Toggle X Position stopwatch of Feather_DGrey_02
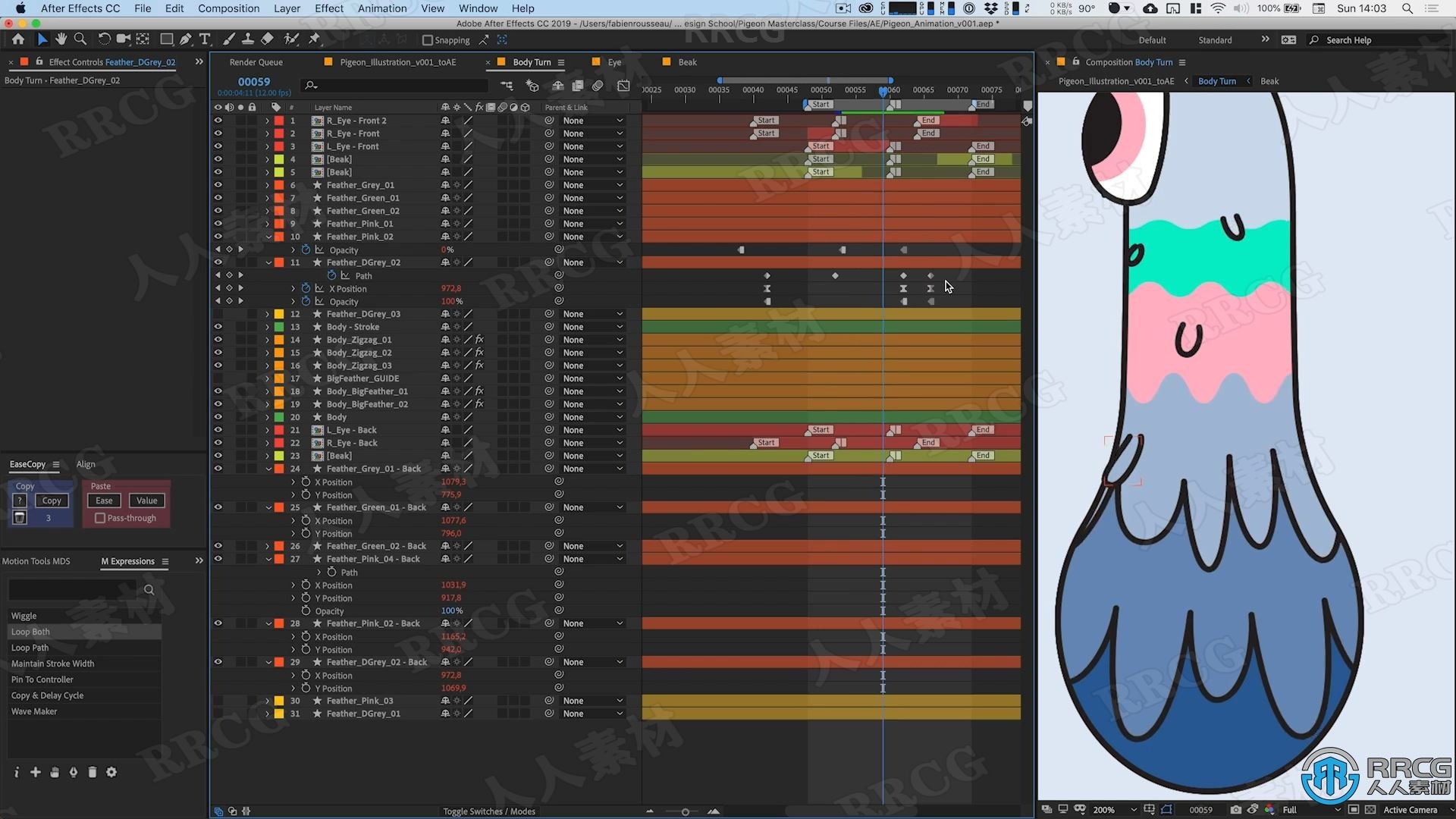This screenshot has width=1456, height=819. pyautogui.click(x=306, y=288)
